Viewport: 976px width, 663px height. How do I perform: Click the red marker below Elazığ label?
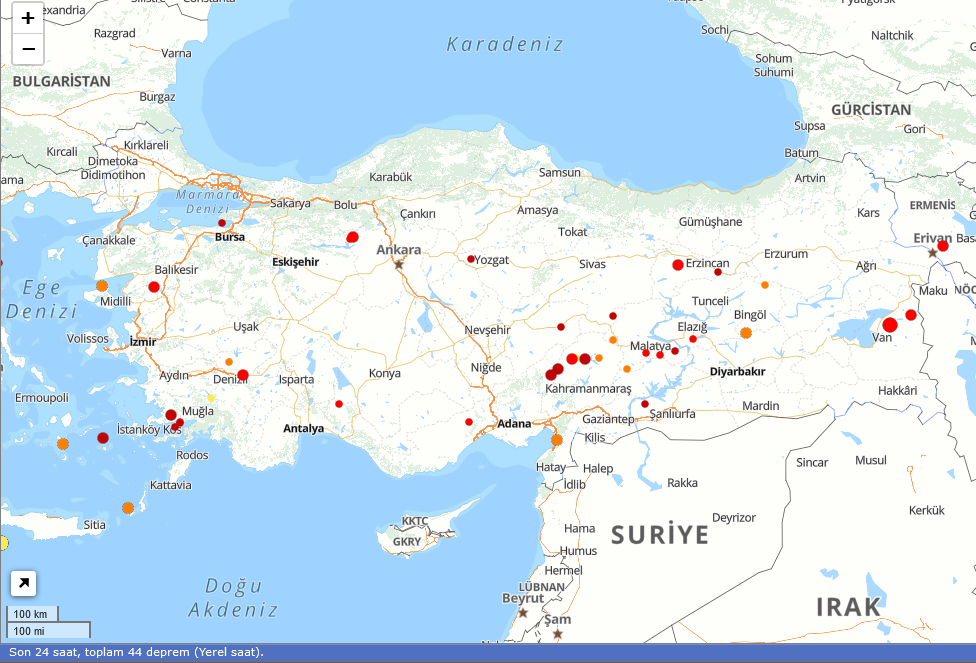point(693,339)
